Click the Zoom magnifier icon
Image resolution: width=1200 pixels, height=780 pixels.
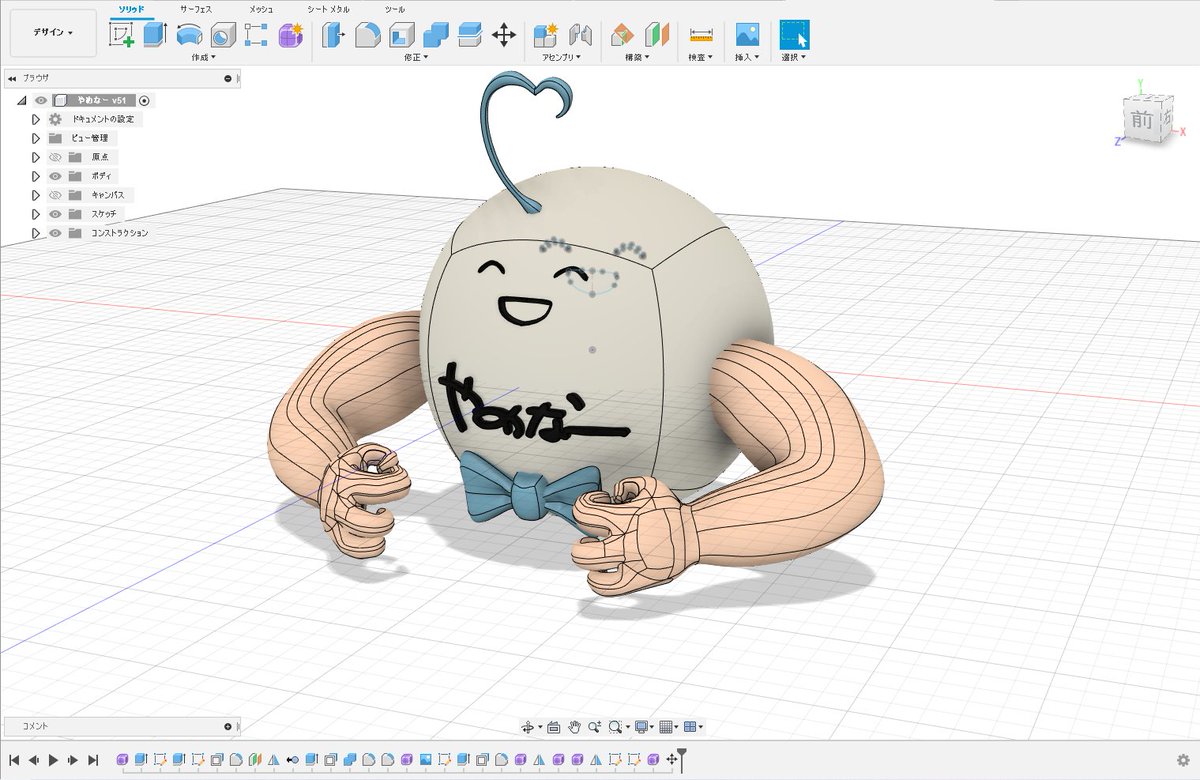coord(594,727)
